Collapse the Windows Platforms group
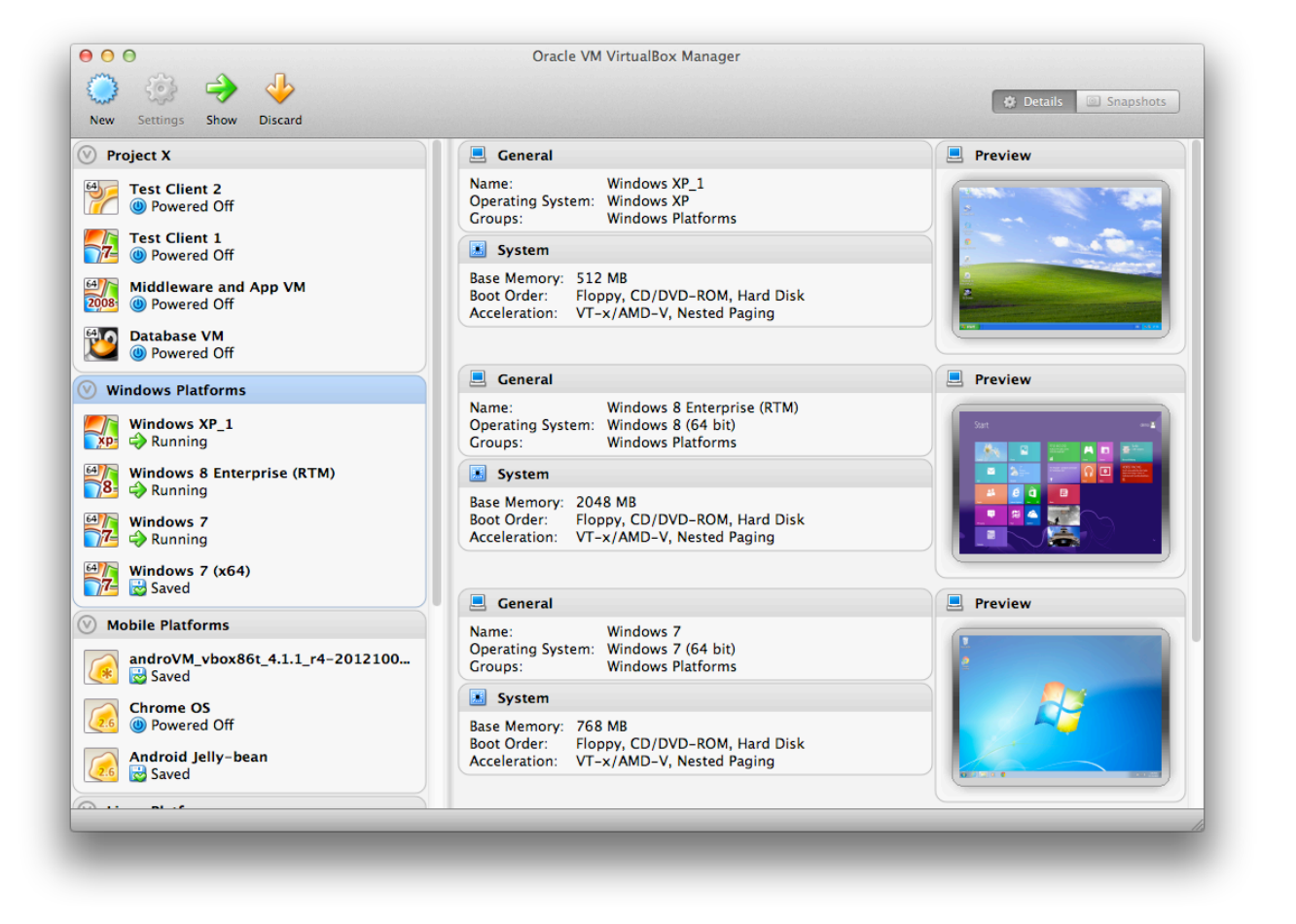 tap(88, 390)
